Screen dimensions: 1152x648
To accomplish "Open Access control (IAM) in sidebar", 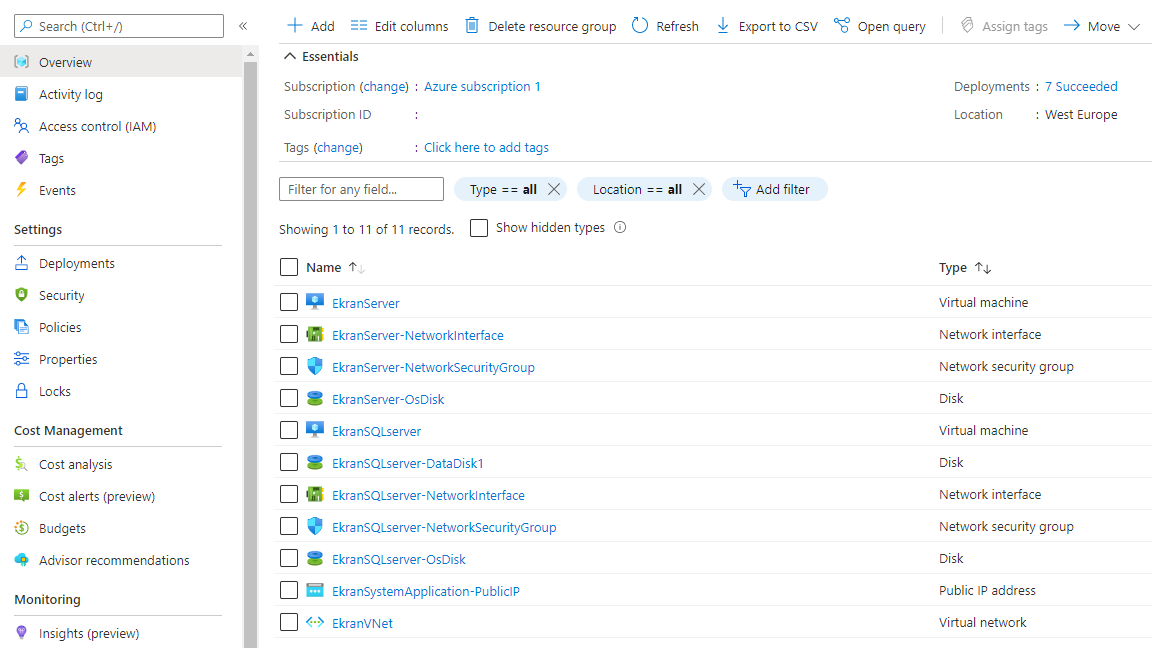I will (x=97, y=127).
